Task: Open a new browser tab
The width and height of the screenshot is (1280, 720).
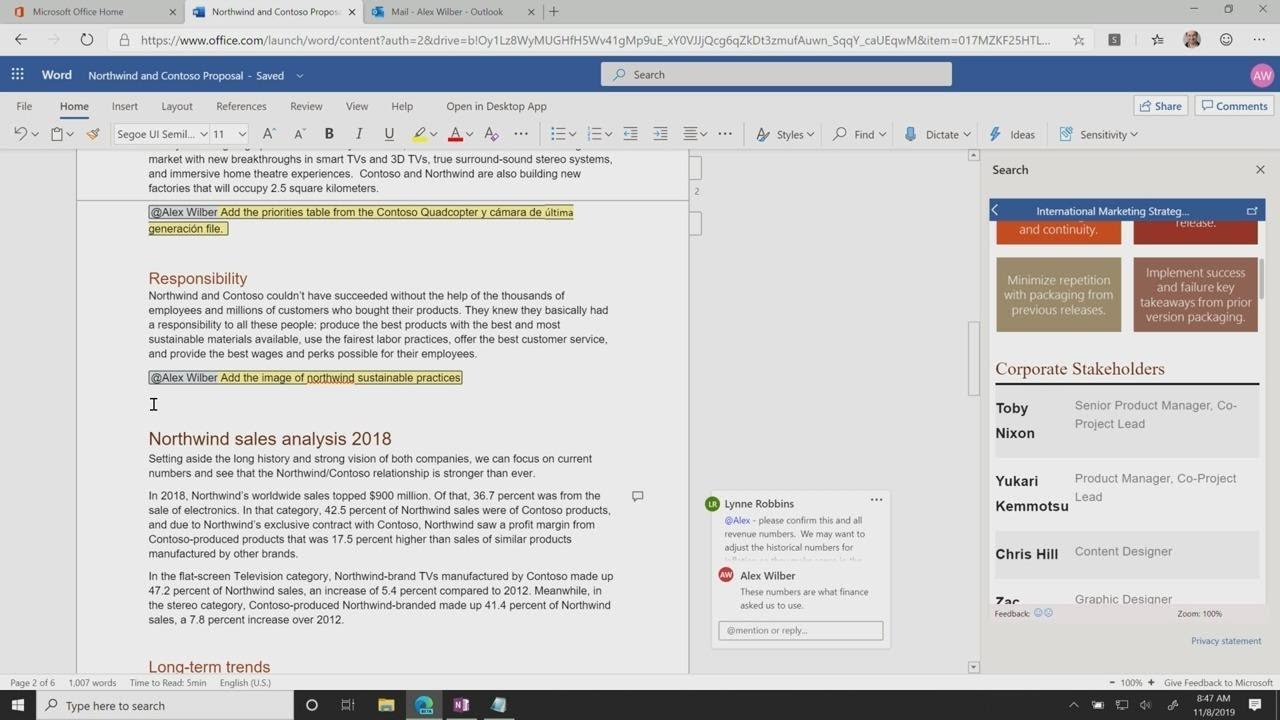Action: pos(554,12)
